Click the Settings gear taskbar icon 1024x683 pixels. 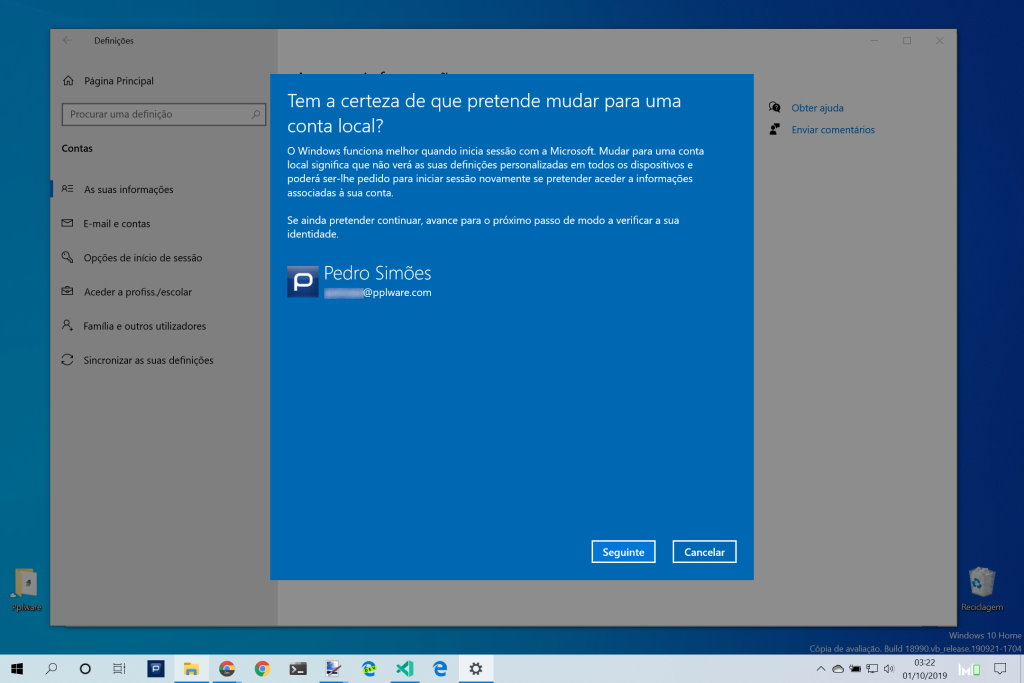tap(475, 669)
